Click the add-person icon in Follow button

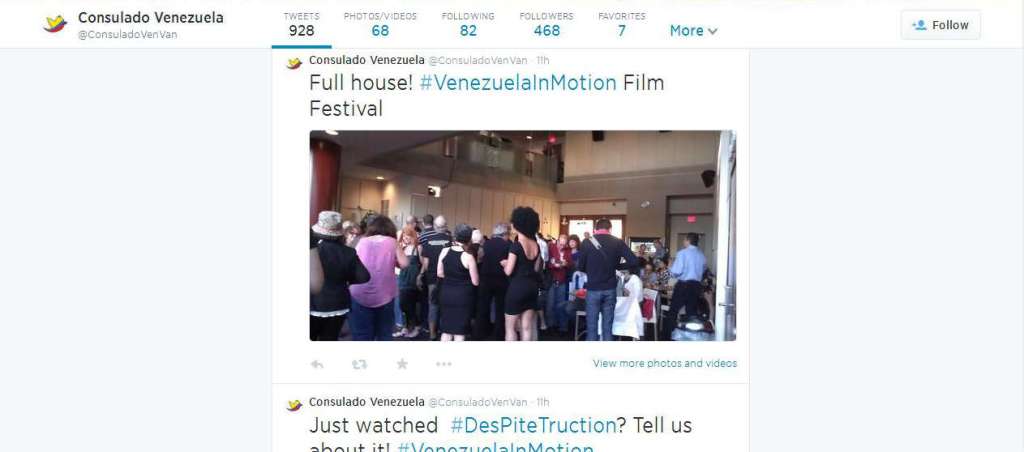click(920, 25)
